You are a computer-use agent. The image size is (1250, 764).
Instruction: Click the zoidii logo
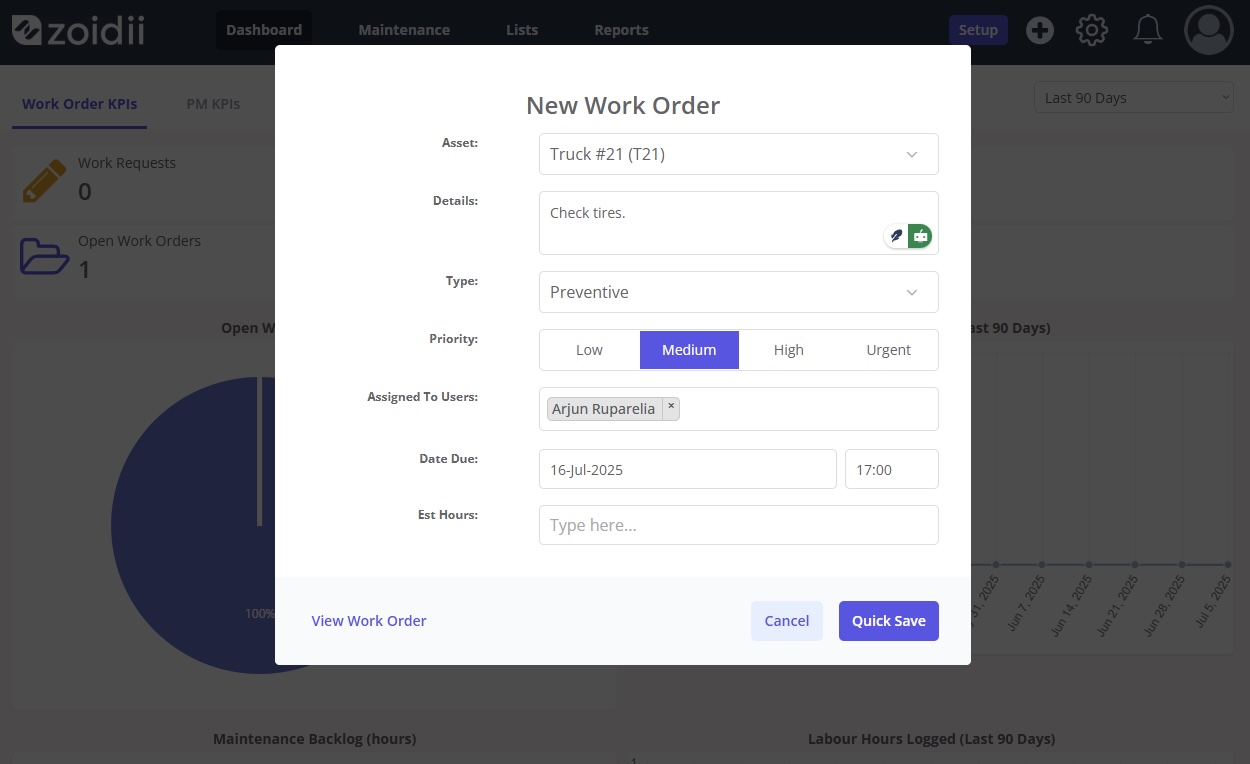(78, 30)
